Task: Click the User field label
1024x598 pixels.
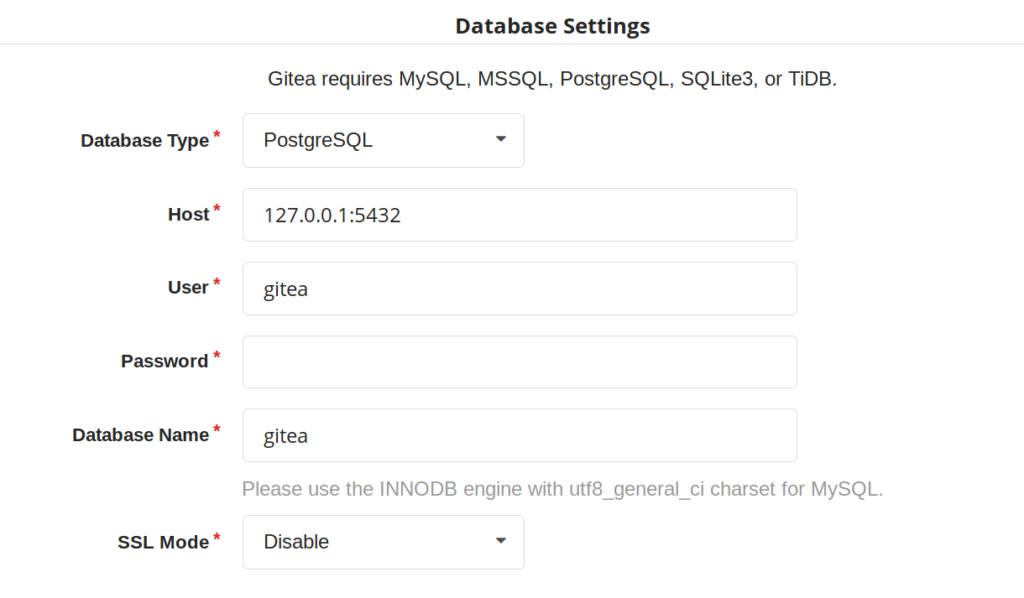Action: coord(188,287)
